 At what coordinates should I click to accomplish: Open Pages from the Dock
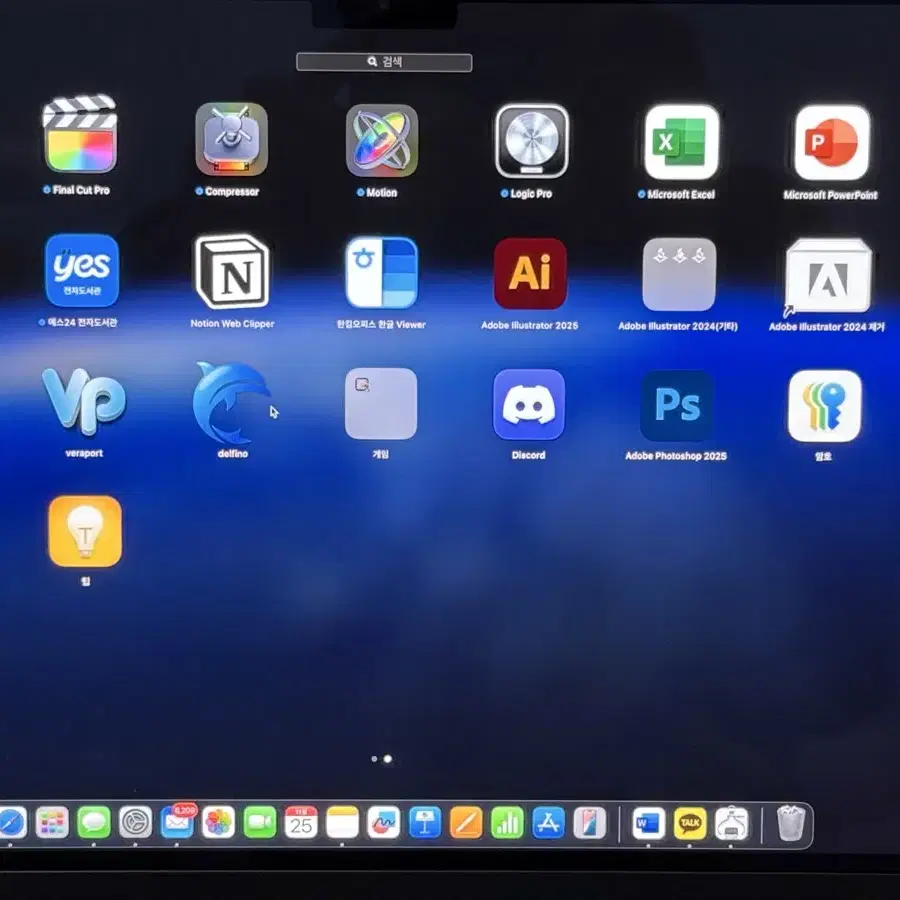coord(466,823)
